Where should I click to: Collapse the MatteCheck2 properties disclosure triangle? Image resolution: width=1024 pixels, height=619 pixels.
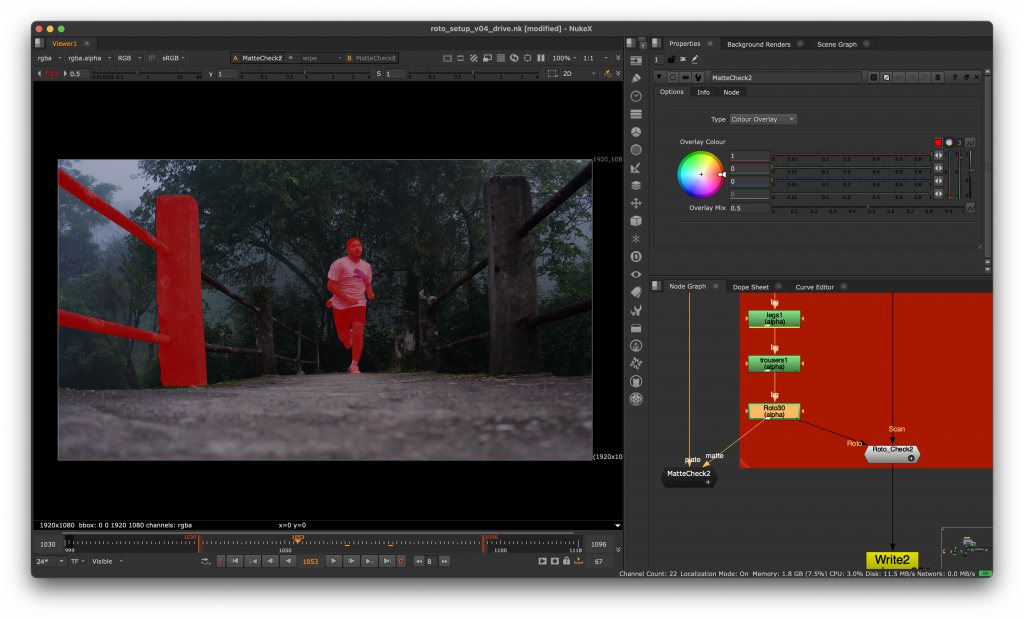[659, 77]
